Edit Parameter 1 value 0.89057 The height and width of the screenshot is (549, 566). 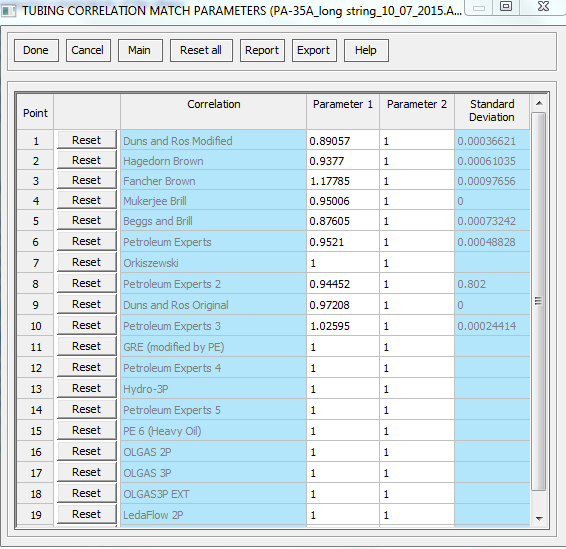(x=343, y=141)
